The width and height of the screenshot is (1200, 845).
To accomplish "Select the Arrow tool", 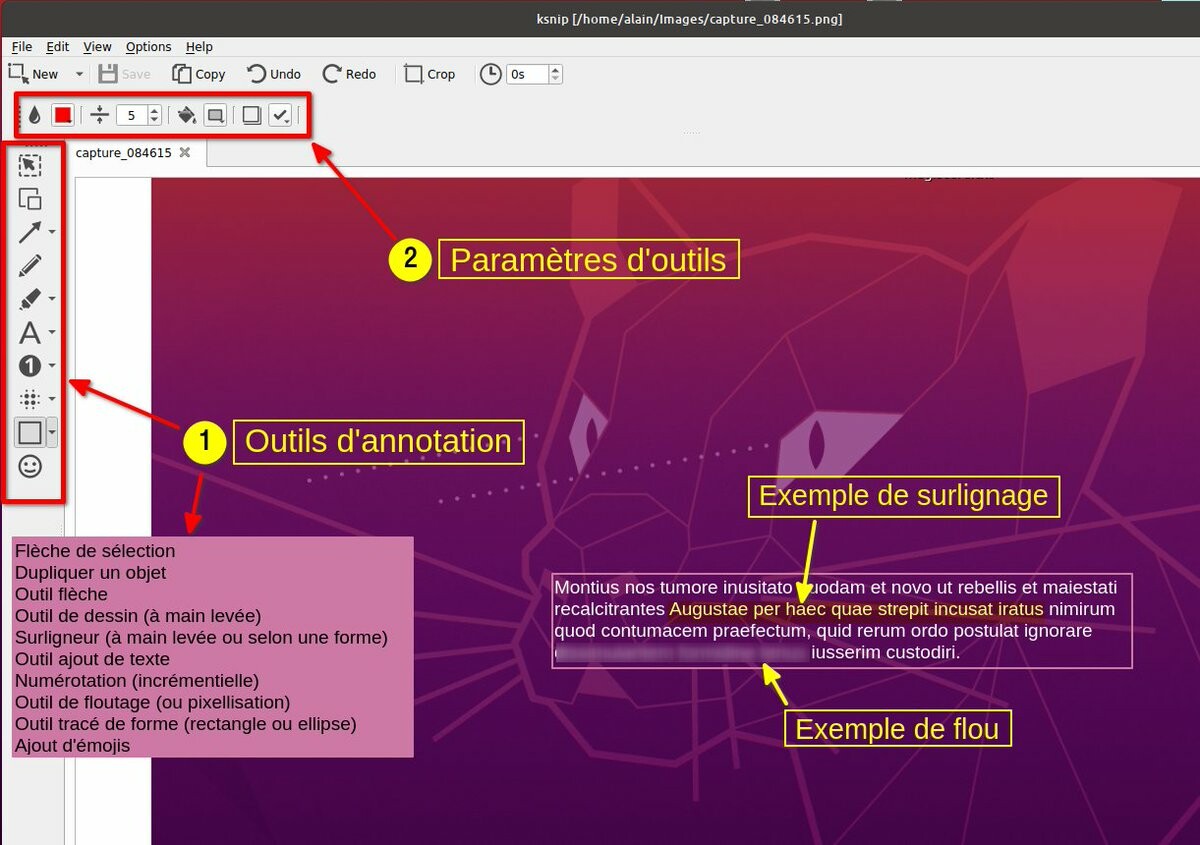I will pos(30,232).
